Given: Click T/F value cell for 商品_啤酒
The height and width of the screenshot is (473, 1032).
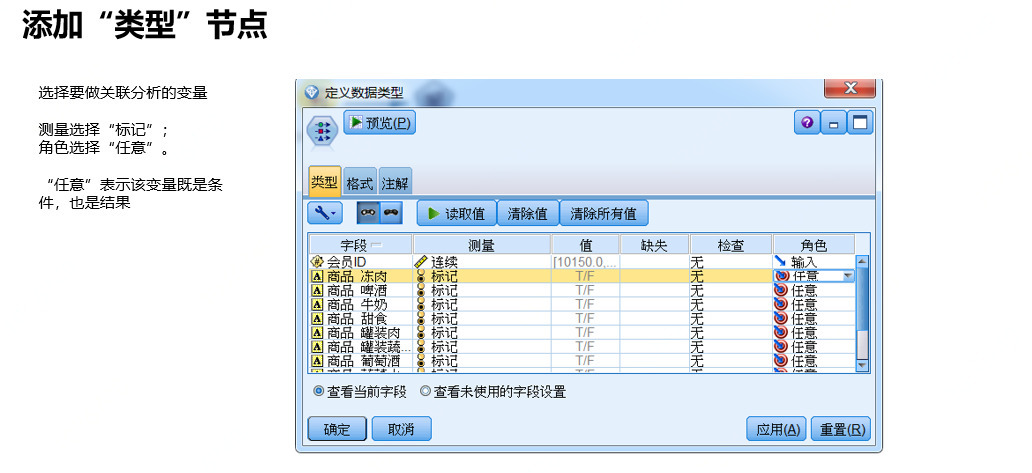Looking at the screenshot, I should (586, 290).
